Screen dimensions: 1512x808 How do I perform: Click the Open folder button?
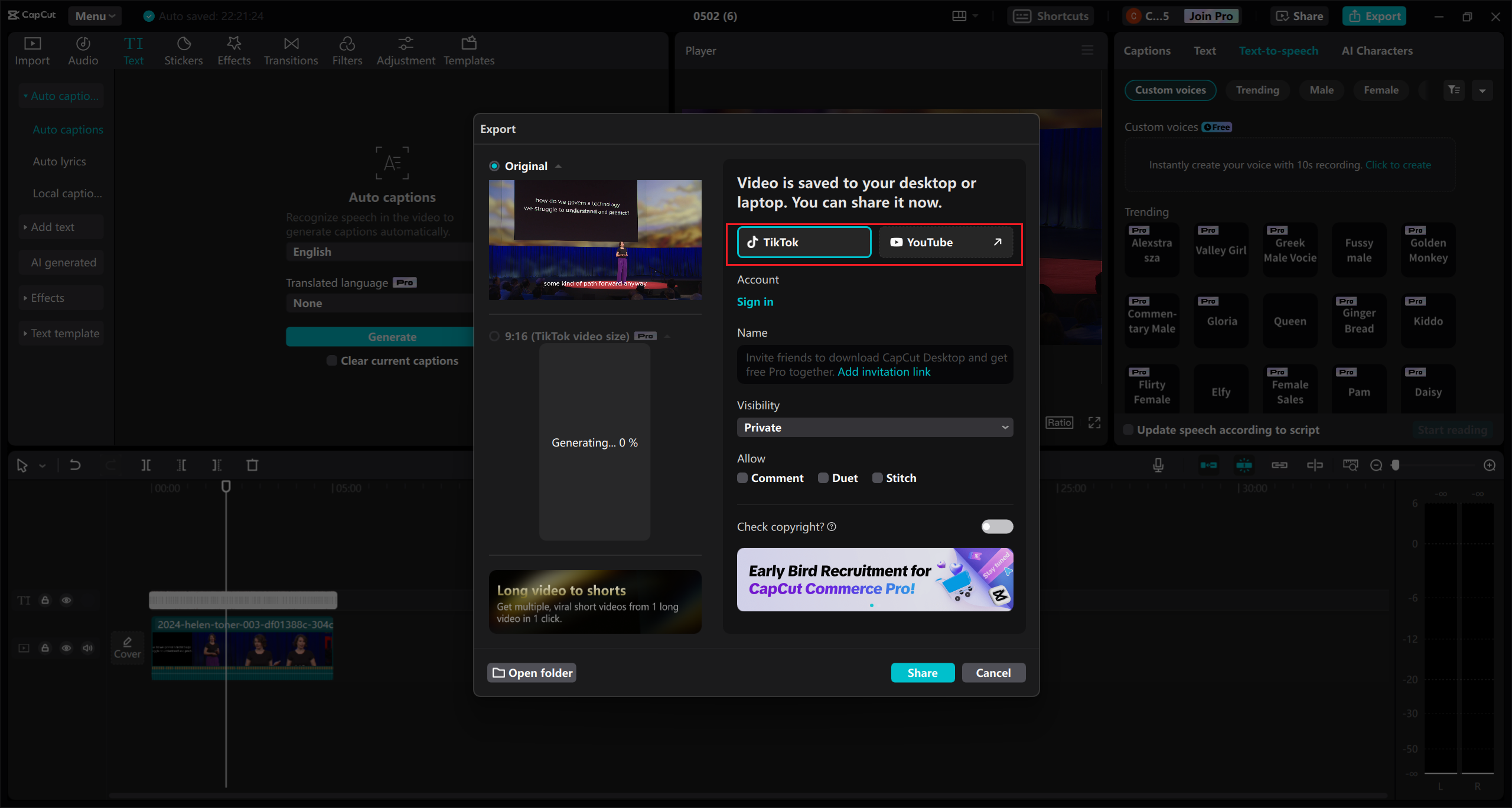coord(532,673)
